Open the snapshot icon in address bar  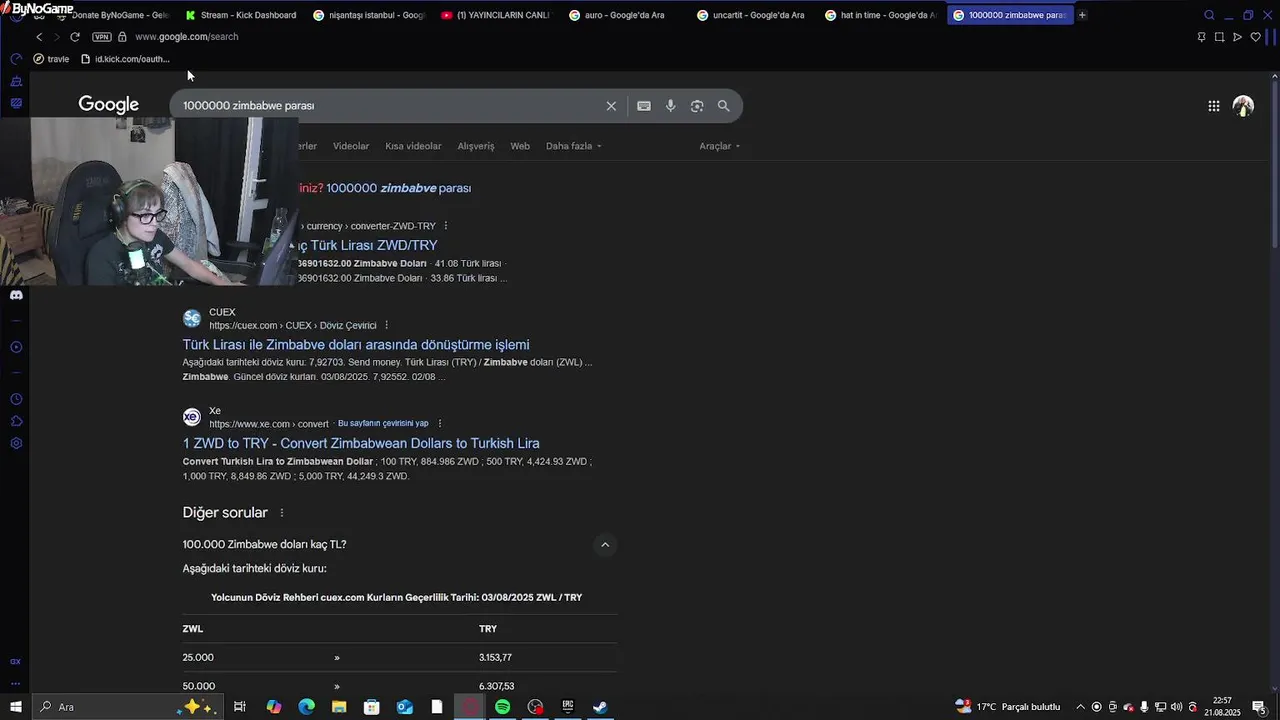point(1219,37)
